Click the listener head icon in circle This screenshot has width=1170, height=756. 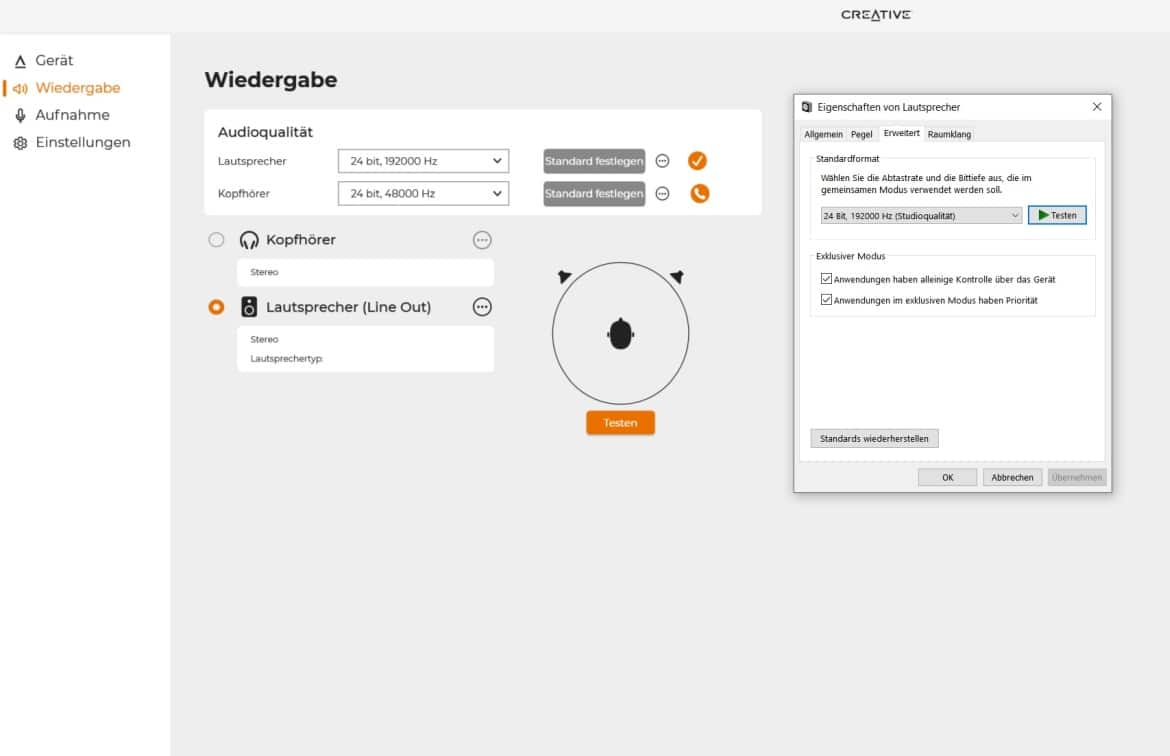point(621,334)
